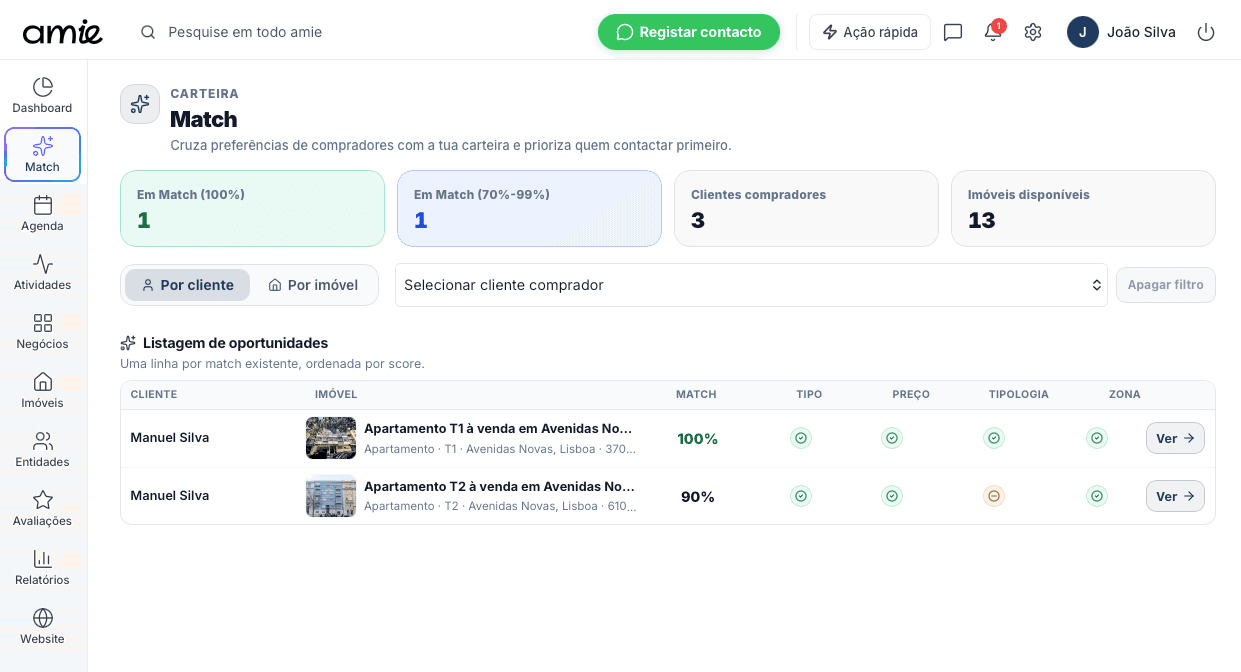Screen dimensions: 1241x672
Task: Open the Dashboard sidebar icon
Action: click(42, 96)
